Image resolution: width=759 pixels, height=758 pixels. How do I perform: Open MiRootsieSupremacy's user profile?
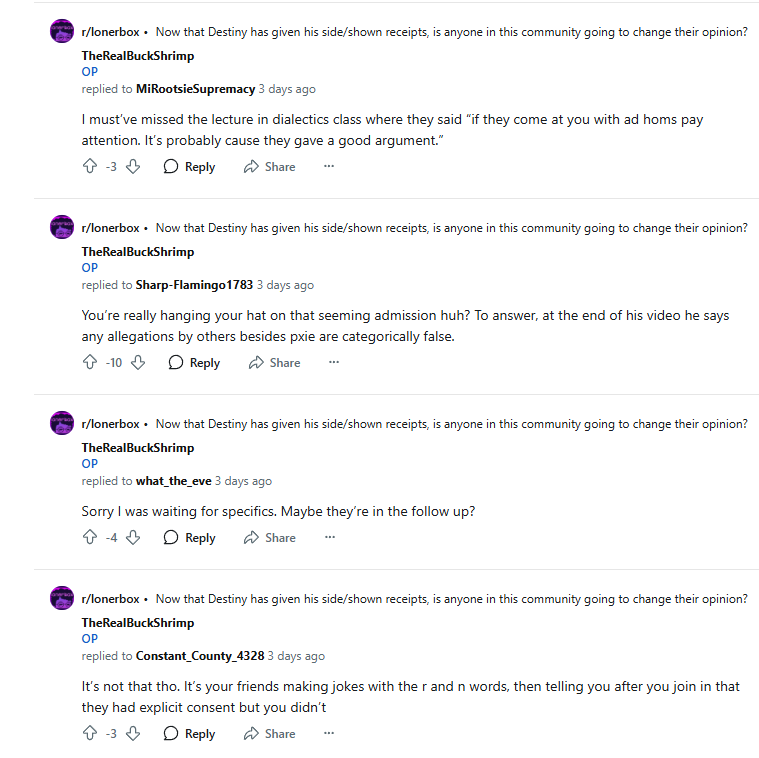tap(195, 89)
